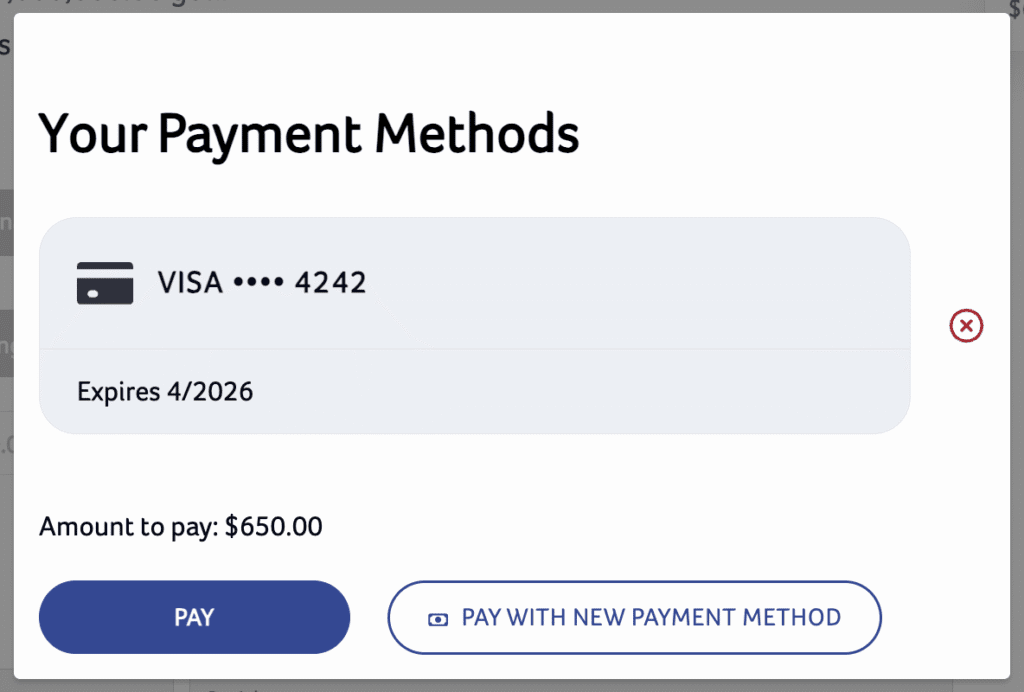
Task: Click the divider line inside the saved card
Action: point(474,348)
